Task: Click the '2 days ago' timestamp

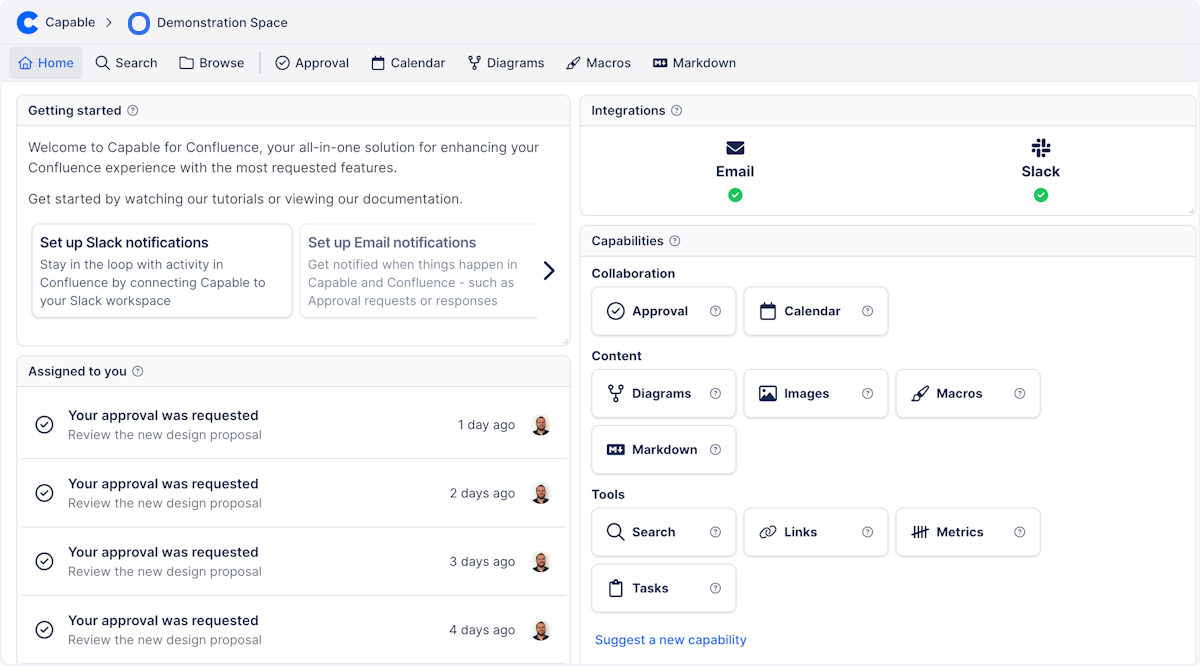Action: tap(482, 493)
